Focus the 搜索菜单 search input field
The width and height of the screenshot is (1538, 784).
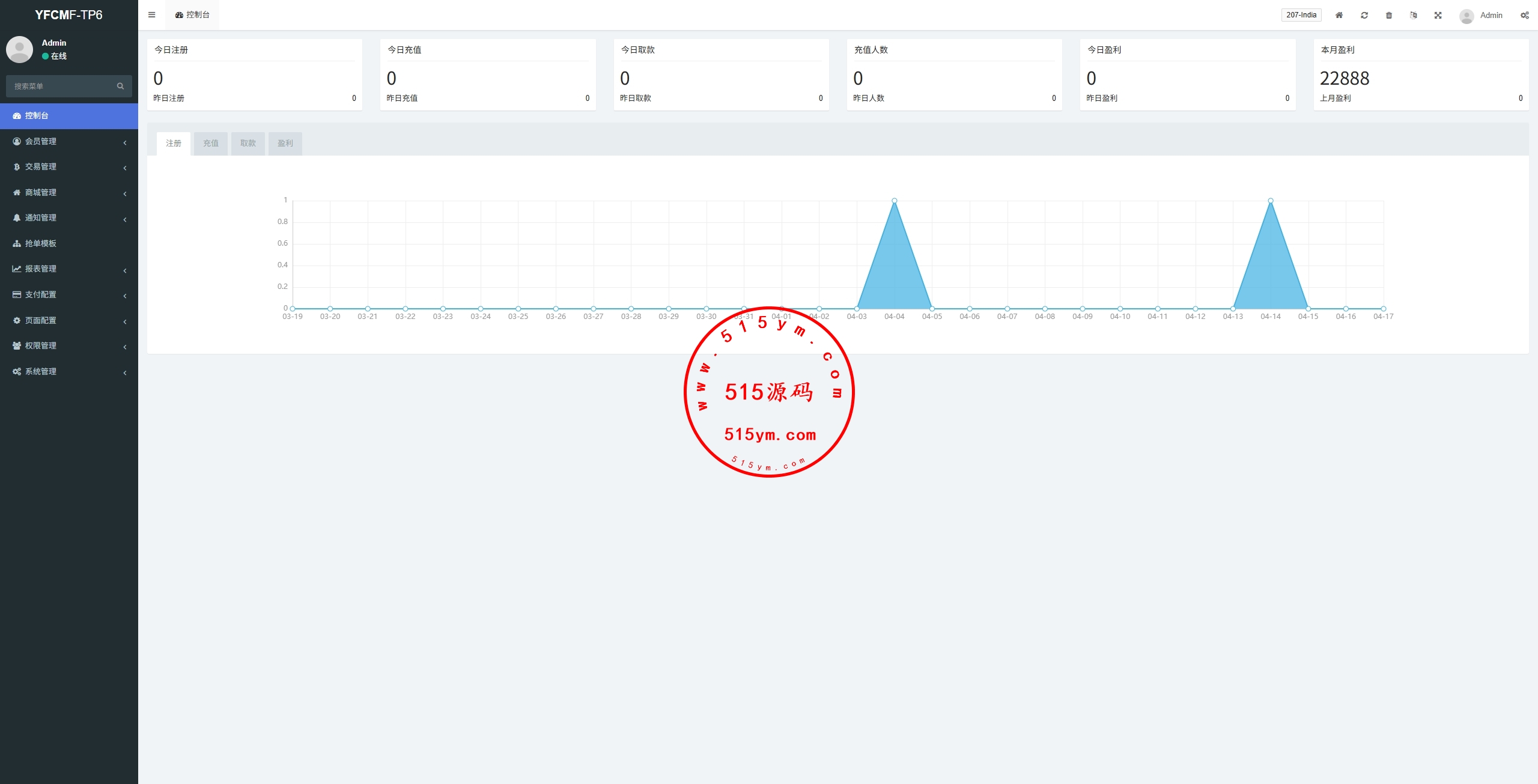click(x=60, y=87)
